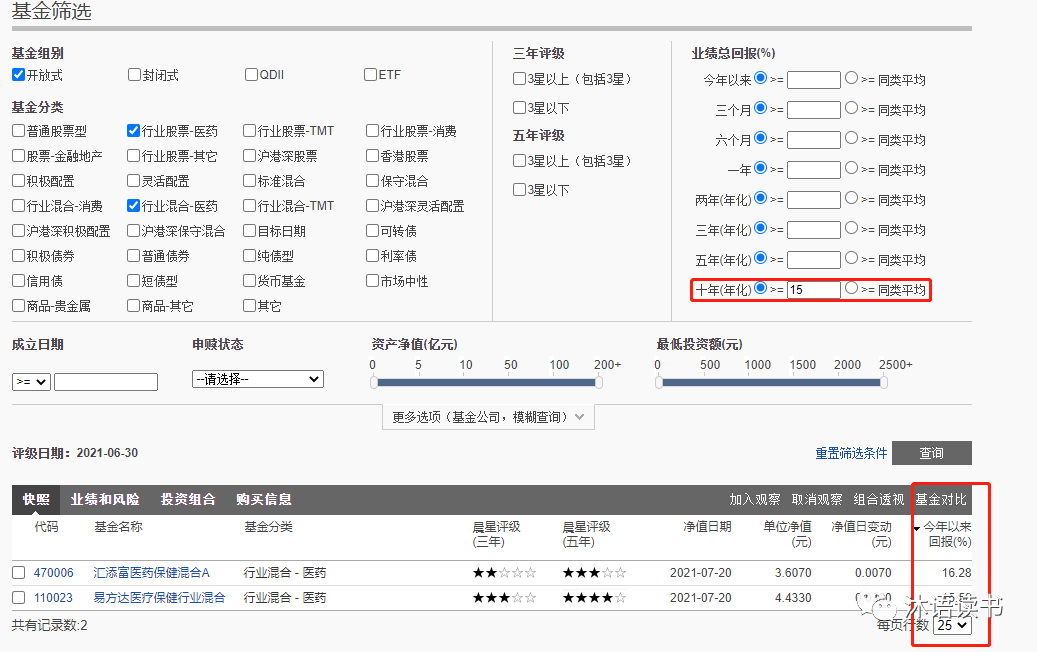Switch to the 业绩和风险 tab
Image resolution: width=1037 pixels, height=652 pixels.
[x=106, y=499]
